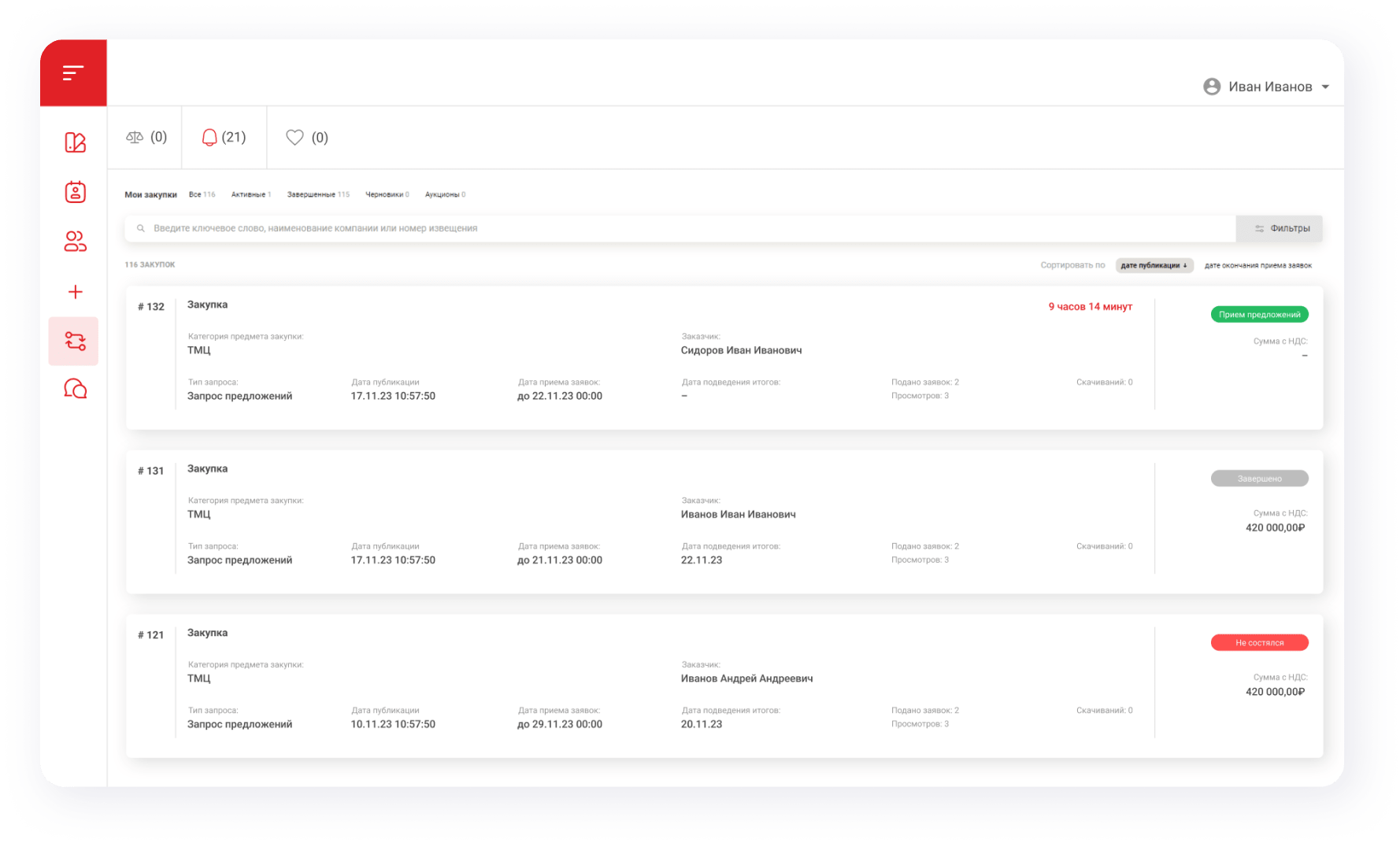Open favorites heart icon (0)

click(294, 138)
